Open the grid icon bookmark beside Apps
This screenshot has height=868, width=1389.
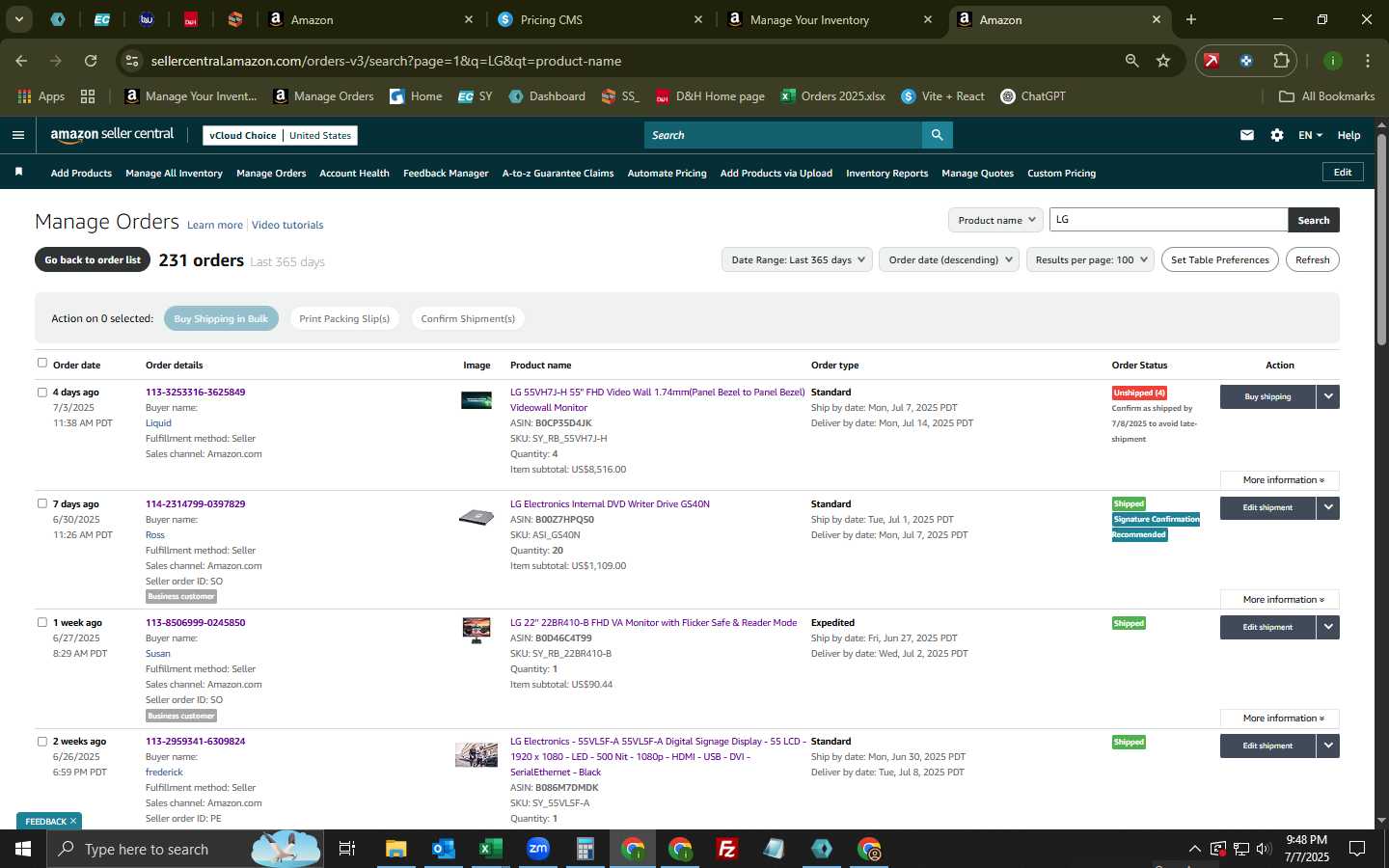pos(88,96)
